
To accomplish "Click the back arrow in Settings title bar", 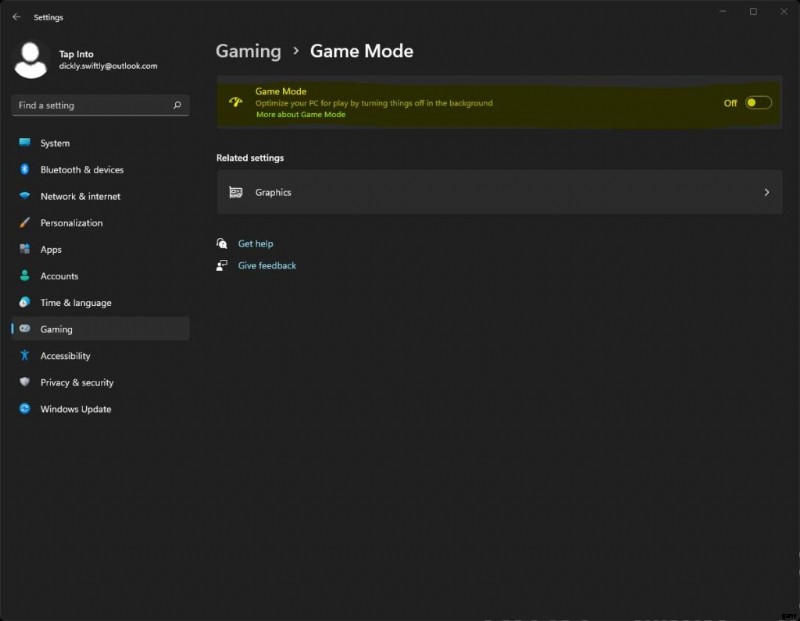I will (16, 17).
